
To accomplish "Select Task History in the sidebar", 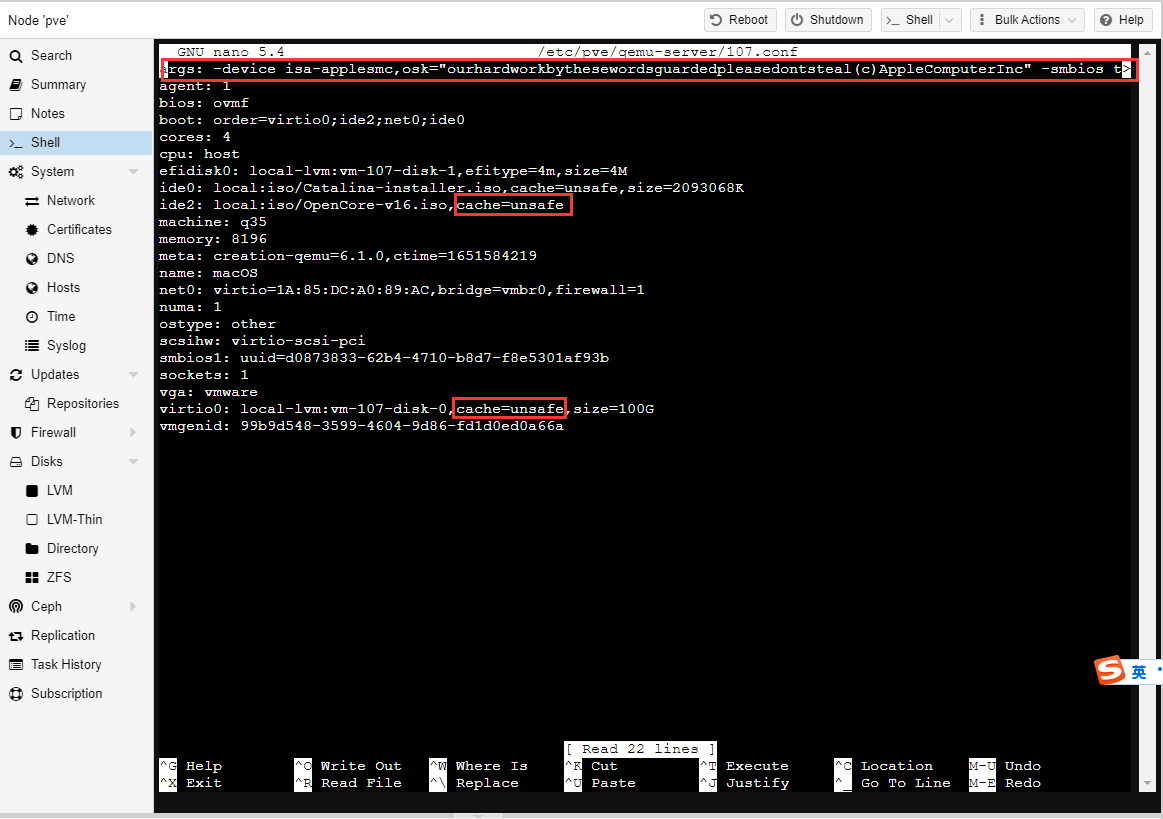I will pyautogui.click(x=65, y=665).
